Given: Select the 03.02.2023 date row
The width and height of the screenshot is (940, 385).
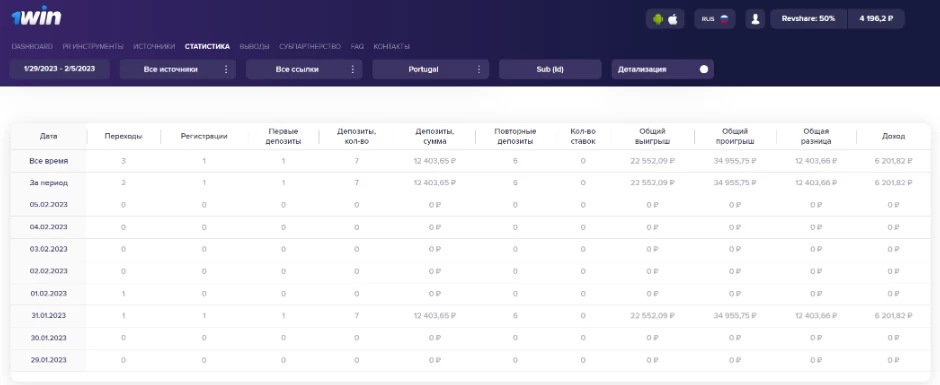Looking at the screenshot, I should tap(49, 249).
